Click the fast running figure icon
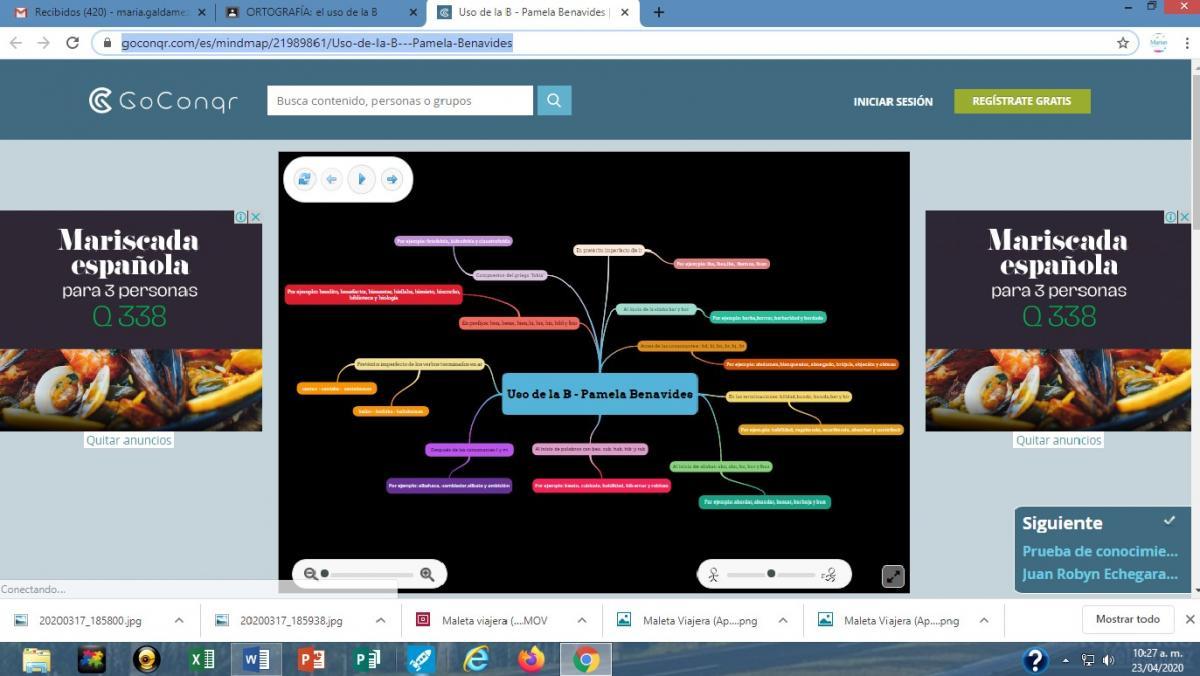Viewport: 1200px width, 676px height. click(x=829, y=575)
